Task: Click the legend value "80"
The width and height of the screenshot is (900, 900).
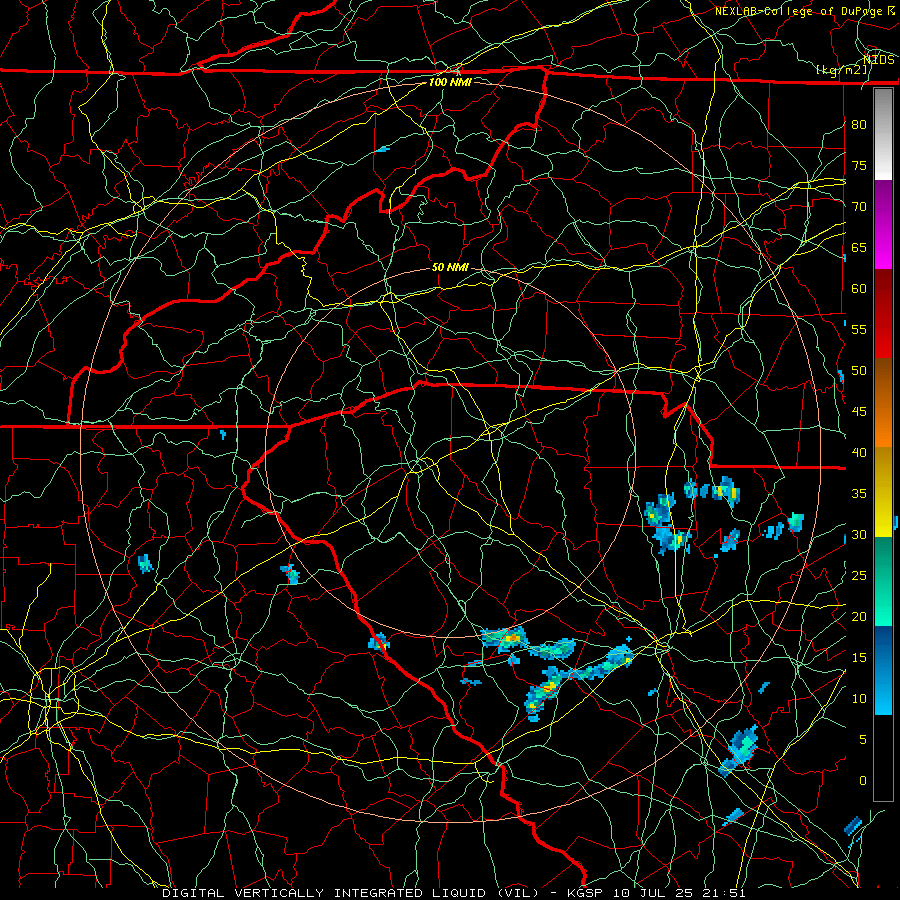Action: [859, 125]
